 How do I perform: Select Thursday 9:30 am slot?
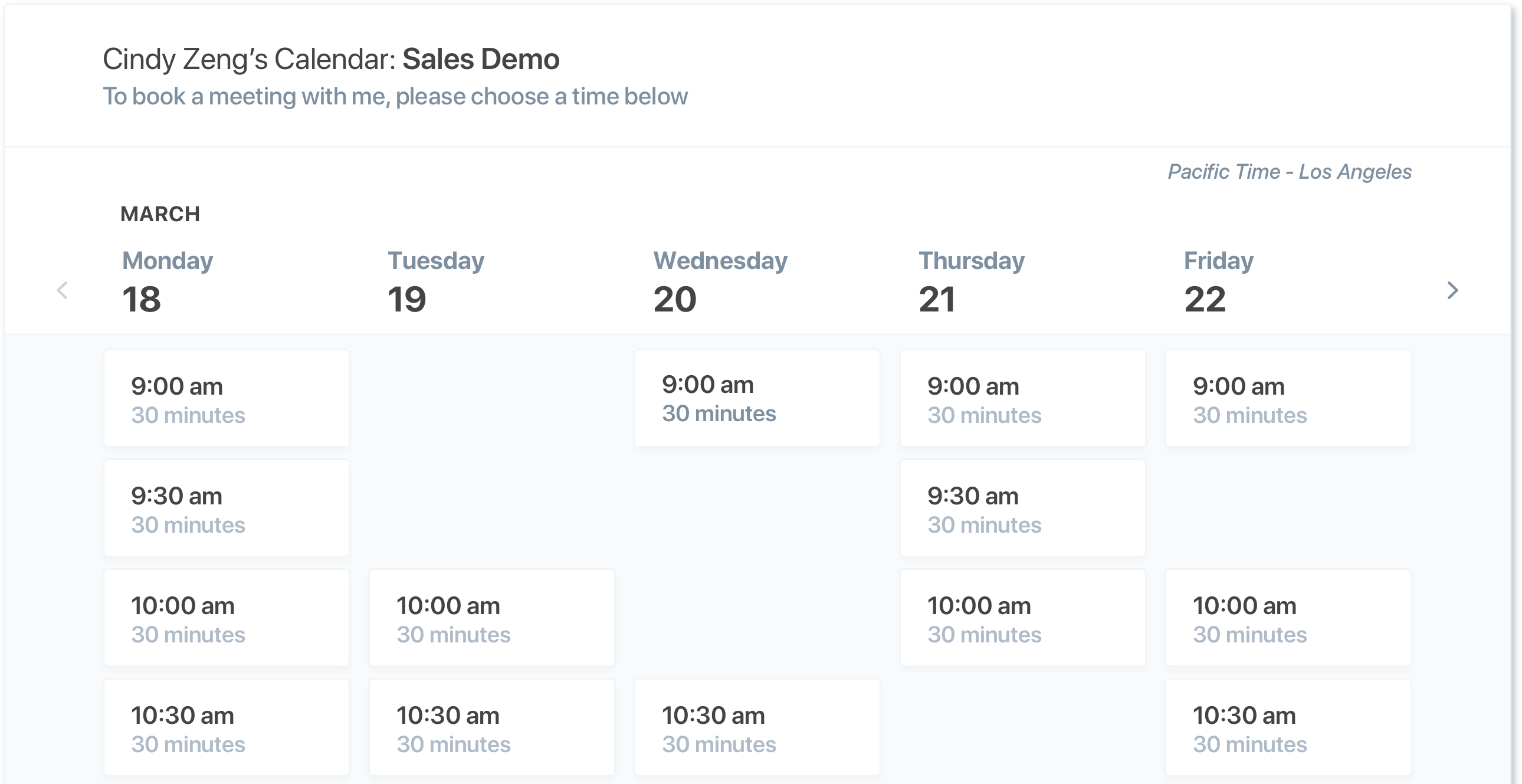coord(1022,508)
